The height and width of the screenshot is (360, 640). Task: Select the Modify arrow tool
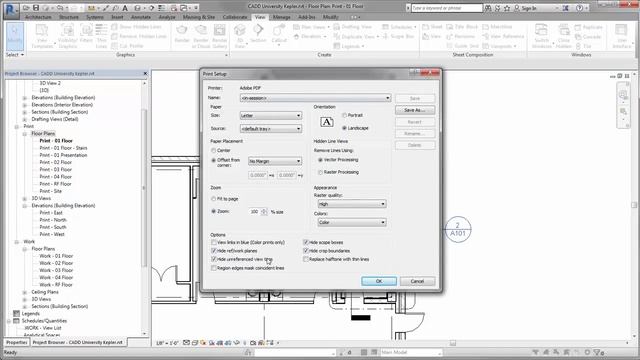pos(15,35)
